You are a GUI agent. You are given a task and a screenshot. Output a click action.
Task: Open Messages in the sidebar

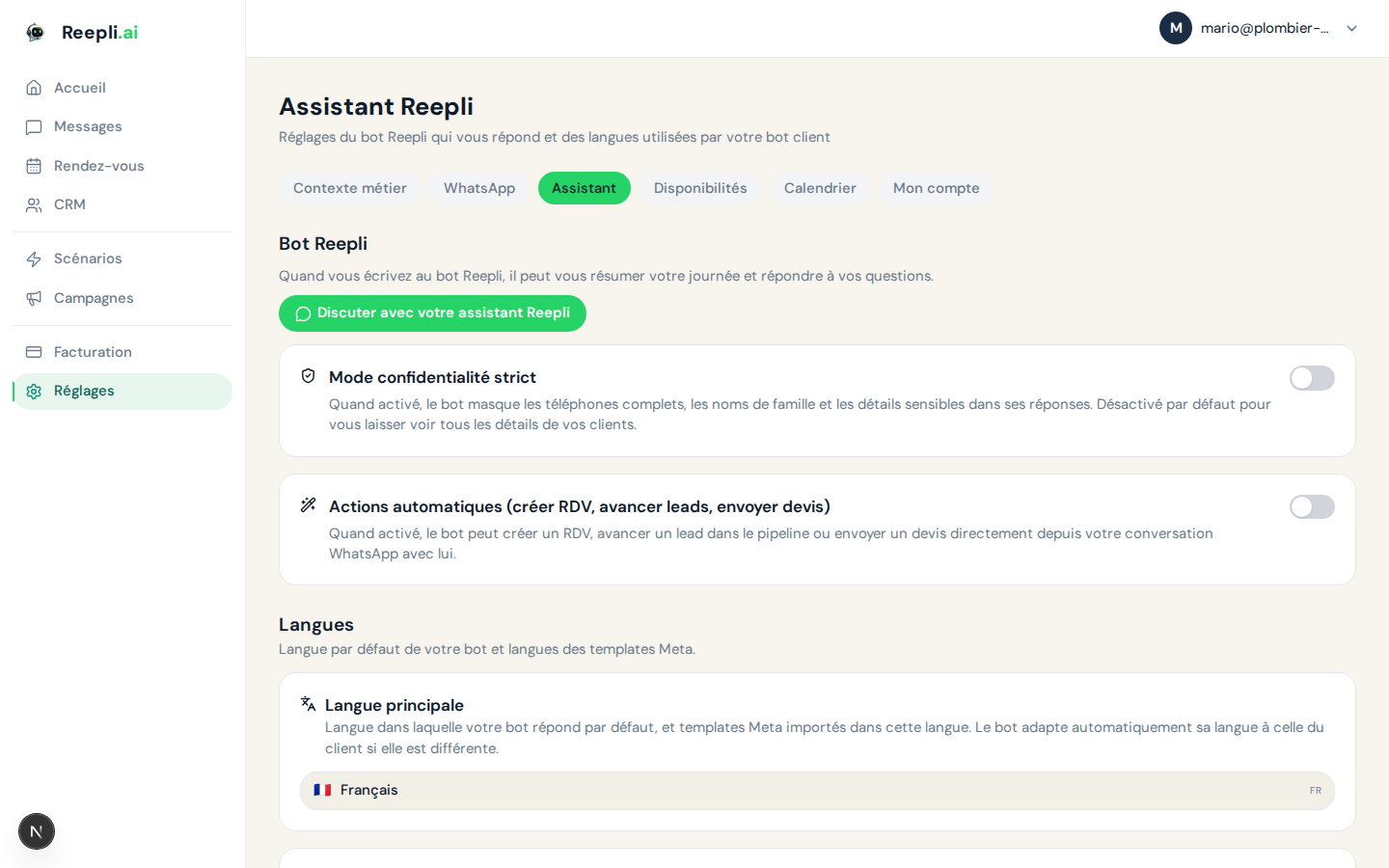click(x=123, y=127)
